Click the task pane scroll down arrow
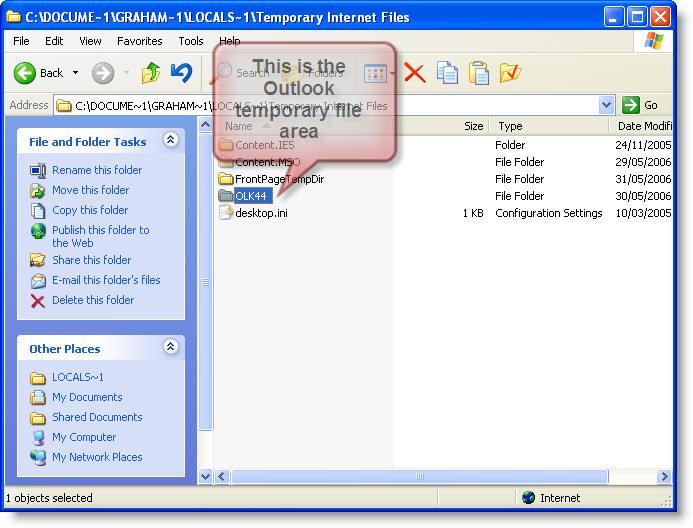Screen dimensions: 693x528 tap(206, 476)
